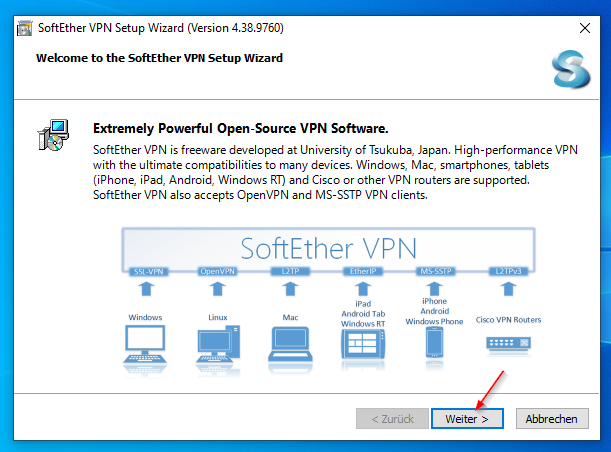Click the Cisco VPN router device icon
This screenshot has width=611, height=452.
click(x=509, y=344)
